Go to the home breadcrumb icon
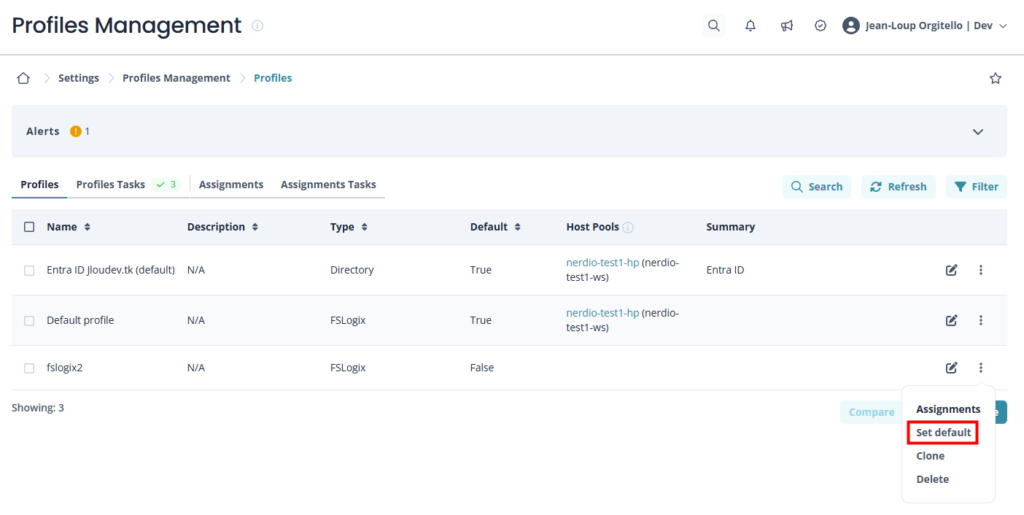Viewport: 1024px width, 515px height. [24, 78]
